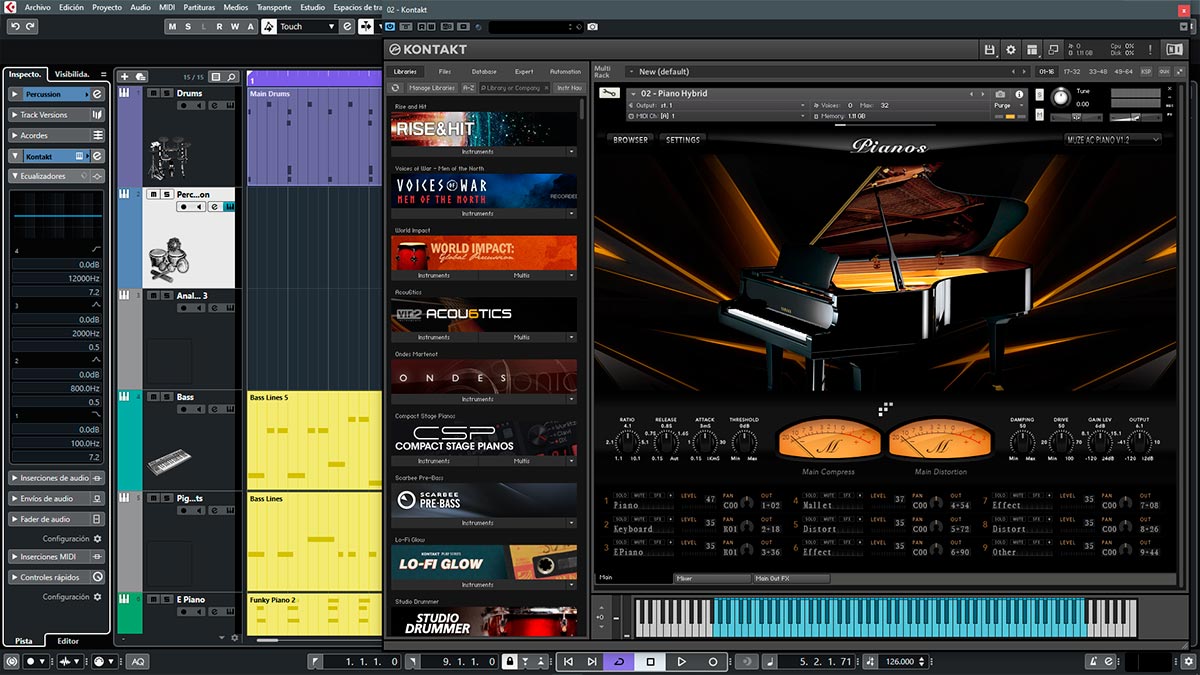Open the Touch automation mode dropdown

click(307, 27)
